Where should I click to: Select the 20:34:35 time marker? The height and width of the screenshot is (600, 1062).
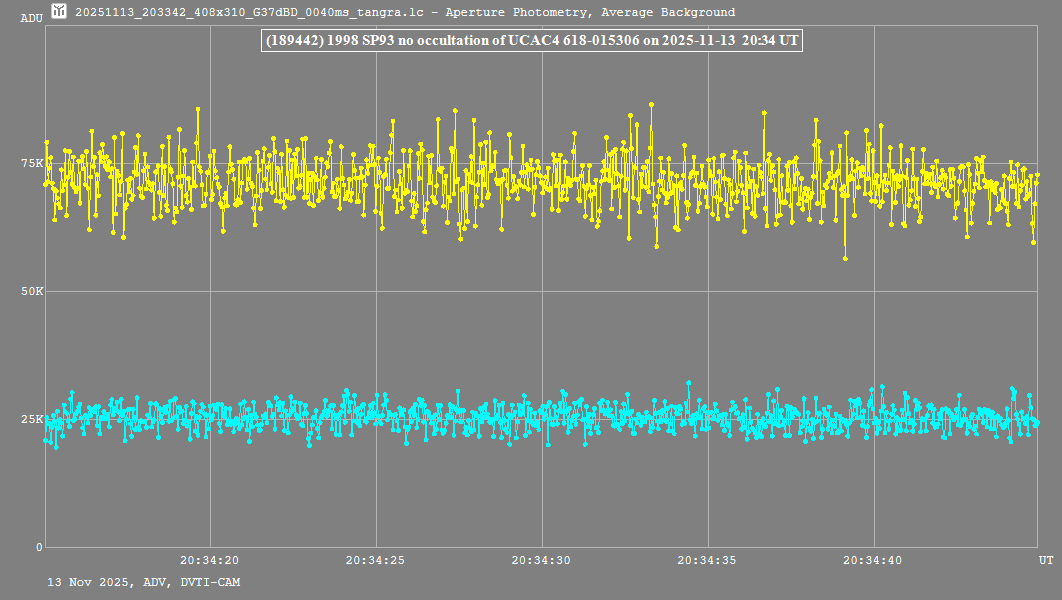(x=707, y=561)
